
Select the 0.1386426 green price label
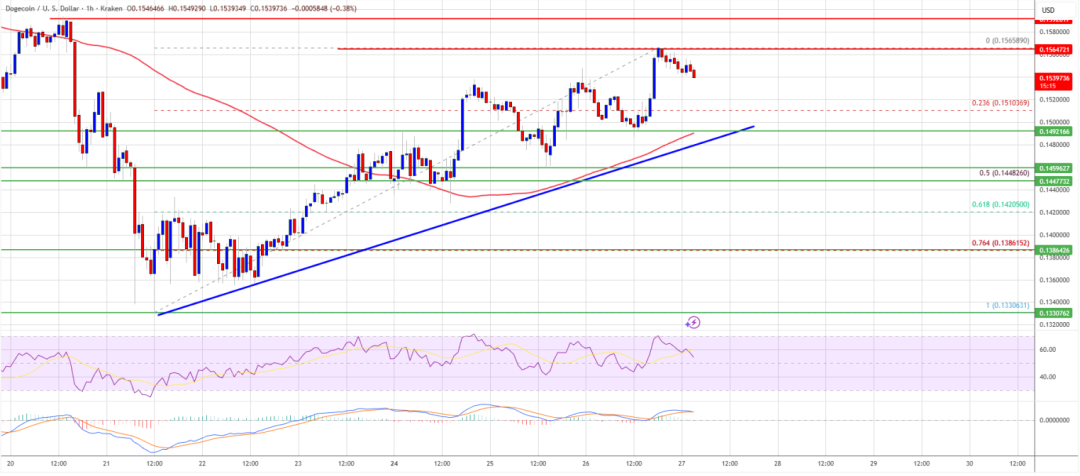point(1055,250)
